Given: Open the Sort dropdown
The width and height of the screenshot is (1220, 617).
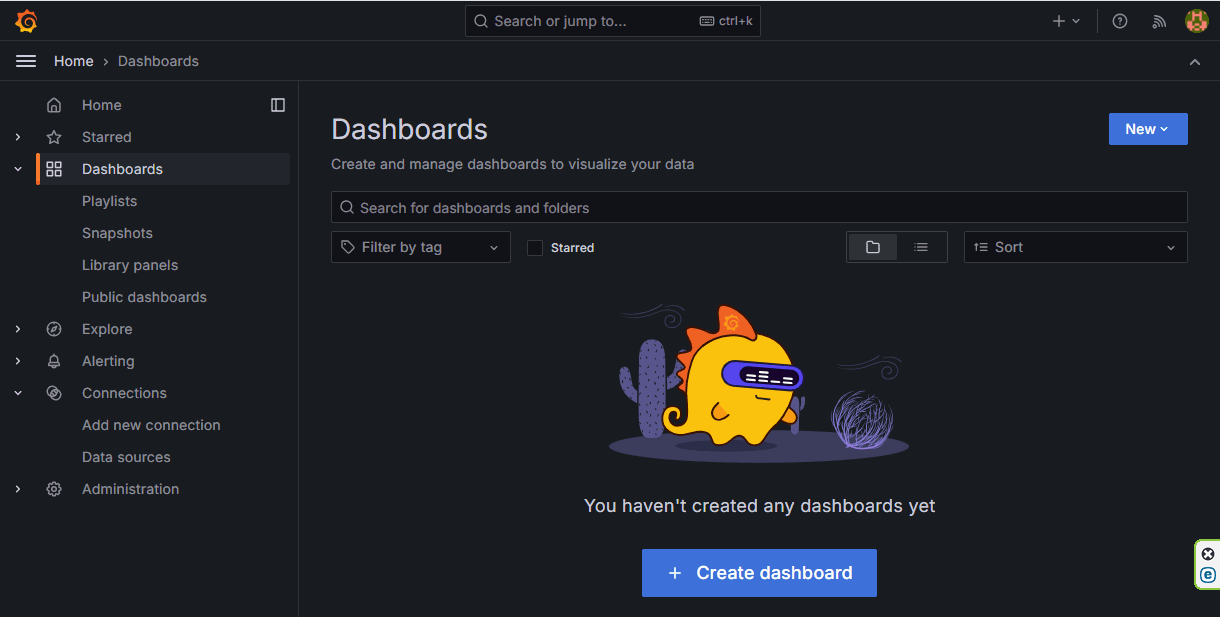Looking at the screenshot, I should (x=1076, y=247).
